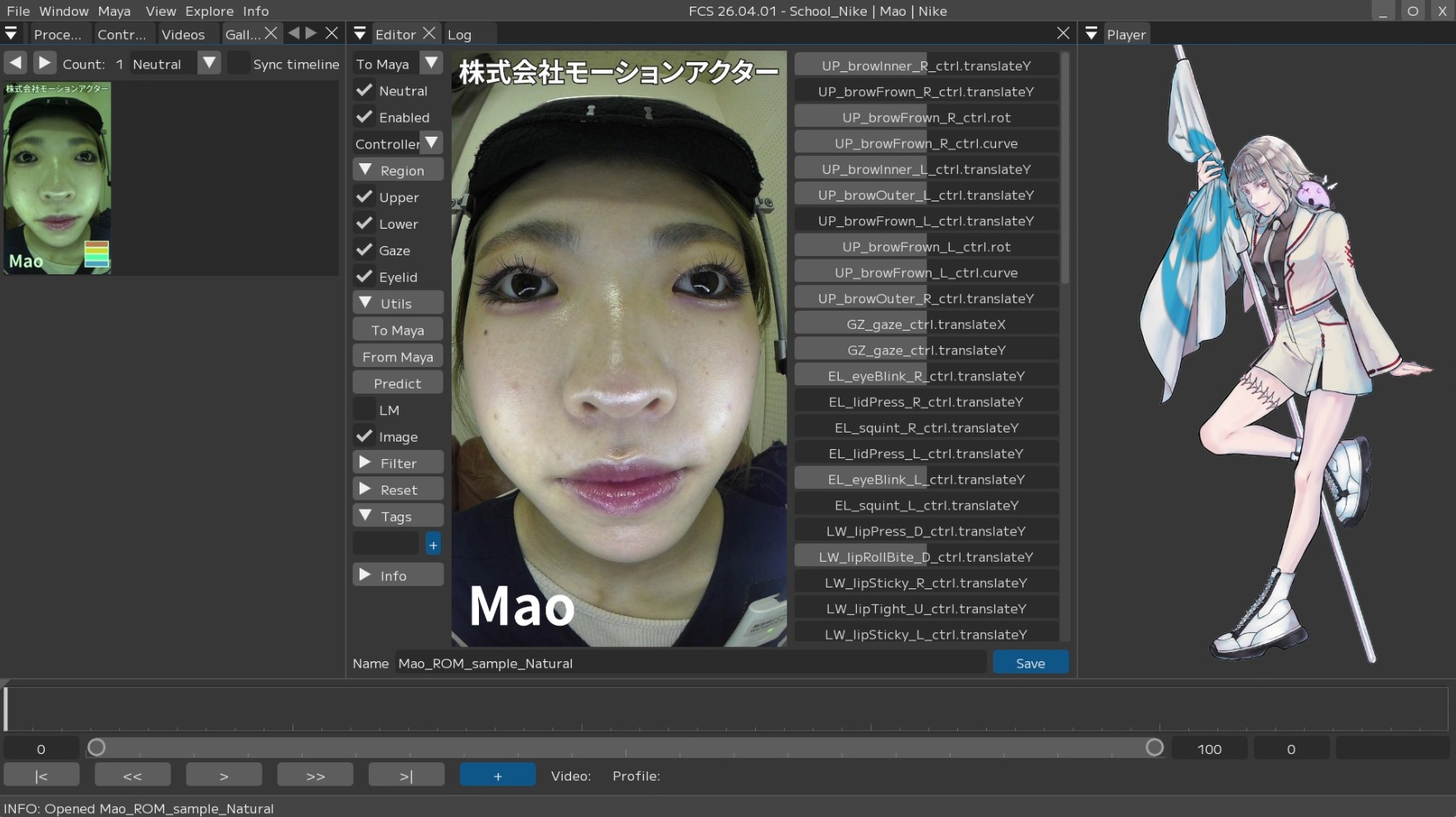
Task: Toggle the Sync timeline checkbox
Action: point(239,64)
